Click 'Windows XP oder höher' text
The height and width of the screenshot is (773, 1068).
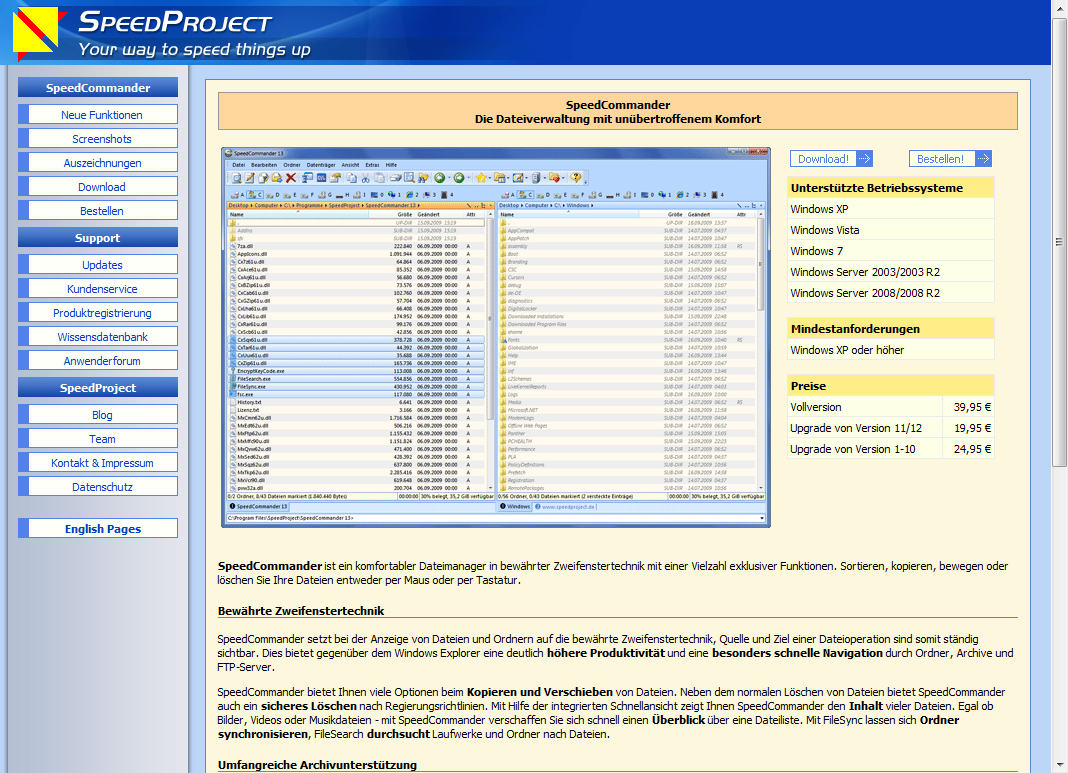click(x=847, y=350)
